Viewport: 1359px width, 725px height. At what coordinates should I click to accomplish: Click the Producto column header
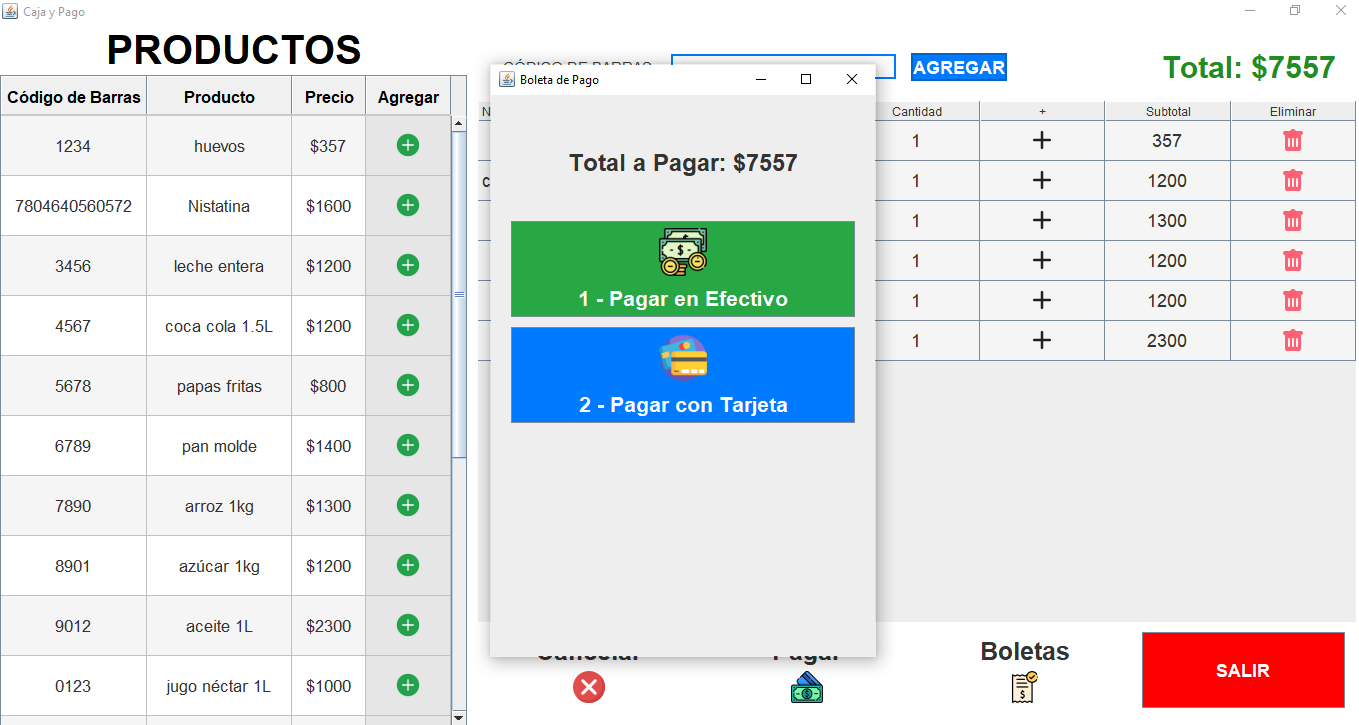pos(219,96)
